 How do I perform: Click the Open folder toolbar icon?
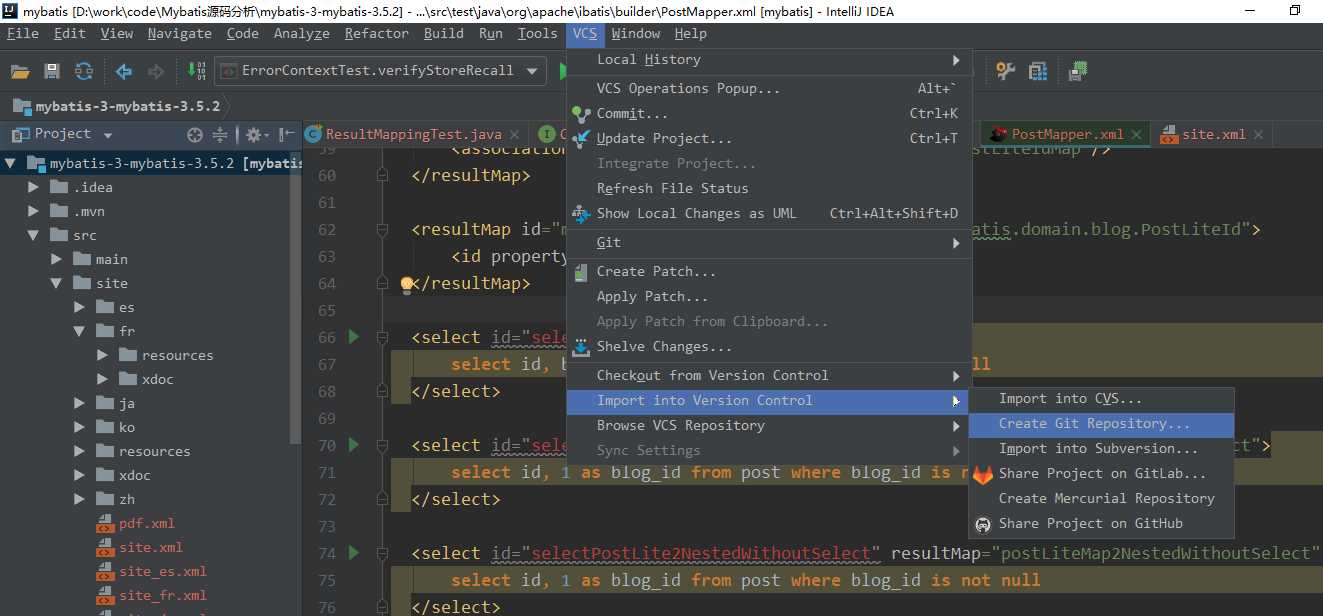[x=20, y=71]
